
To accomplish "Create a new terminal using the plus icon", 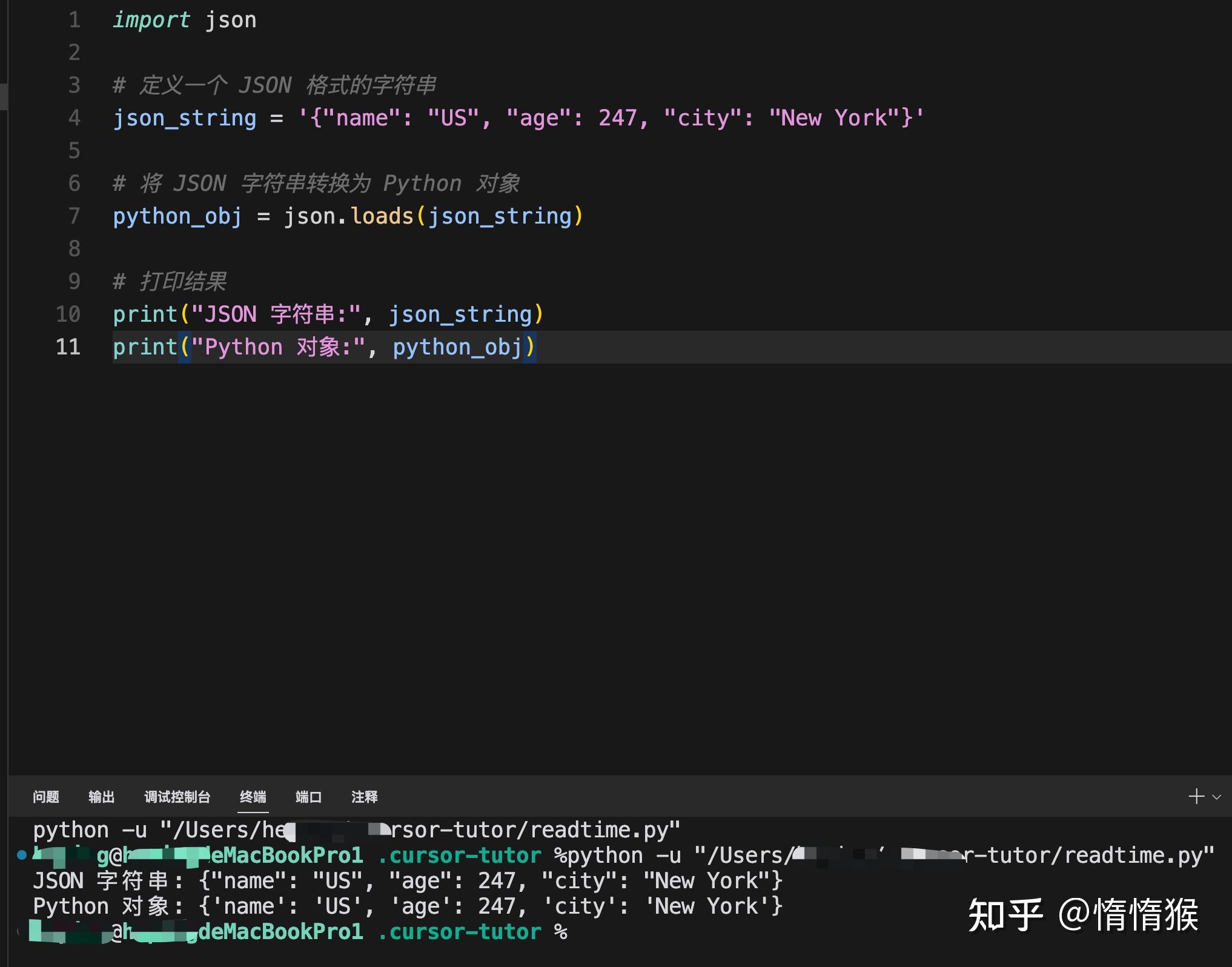I will [x=1196, y=796].
